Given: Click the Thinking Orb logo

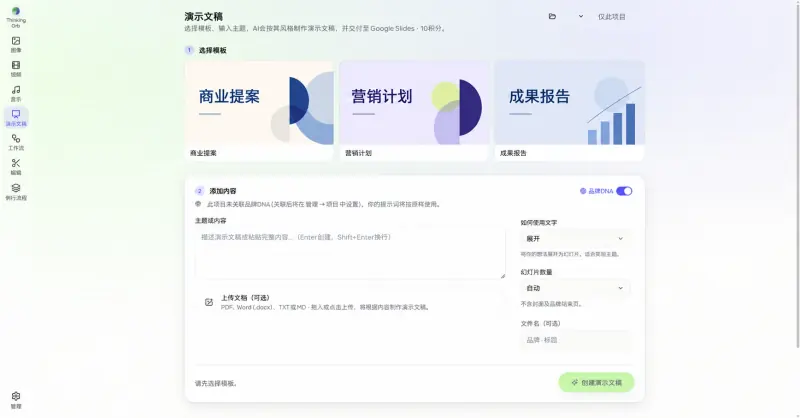Looking at the screenshot, I should click(x=16, y=16).
